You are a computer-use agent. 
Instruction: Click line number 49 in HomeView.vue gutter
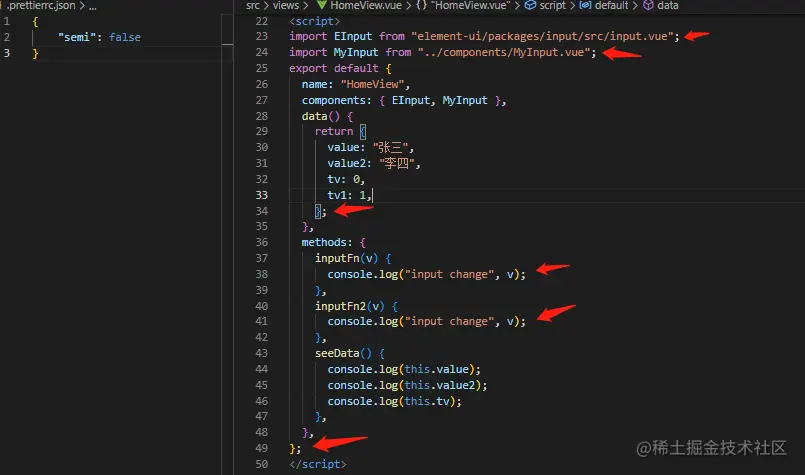[x=261, y=448]
